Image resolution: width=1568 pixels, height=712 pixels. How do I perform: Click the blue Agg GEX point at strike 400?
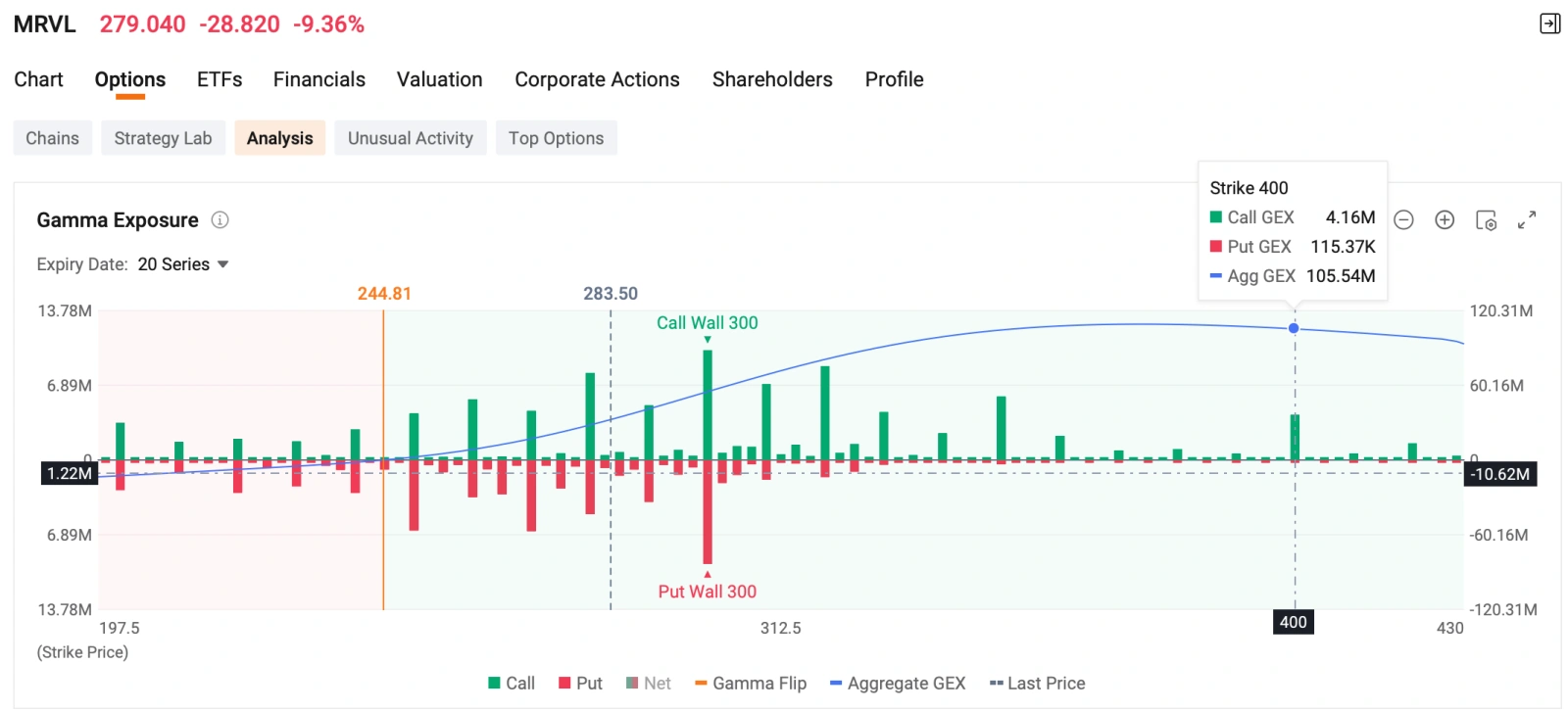click(1294, 328)
